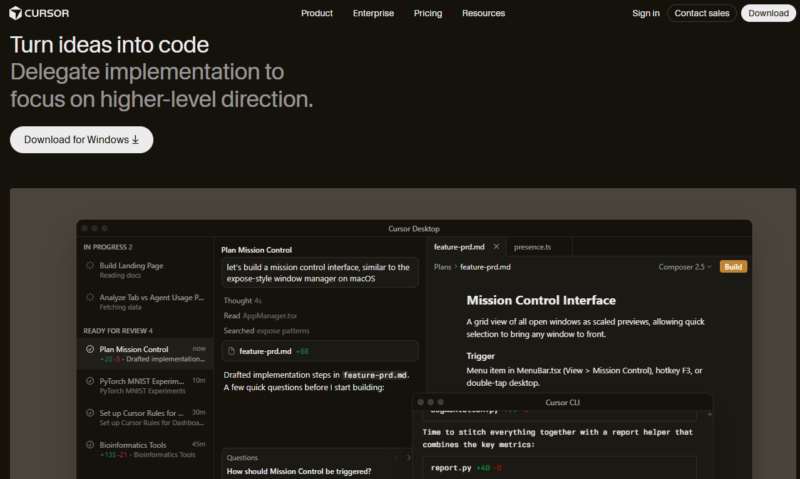Click the Cursor logo icon
This screenshot has width=800, height=479.
pyautogui.click(x=15, y=13)
